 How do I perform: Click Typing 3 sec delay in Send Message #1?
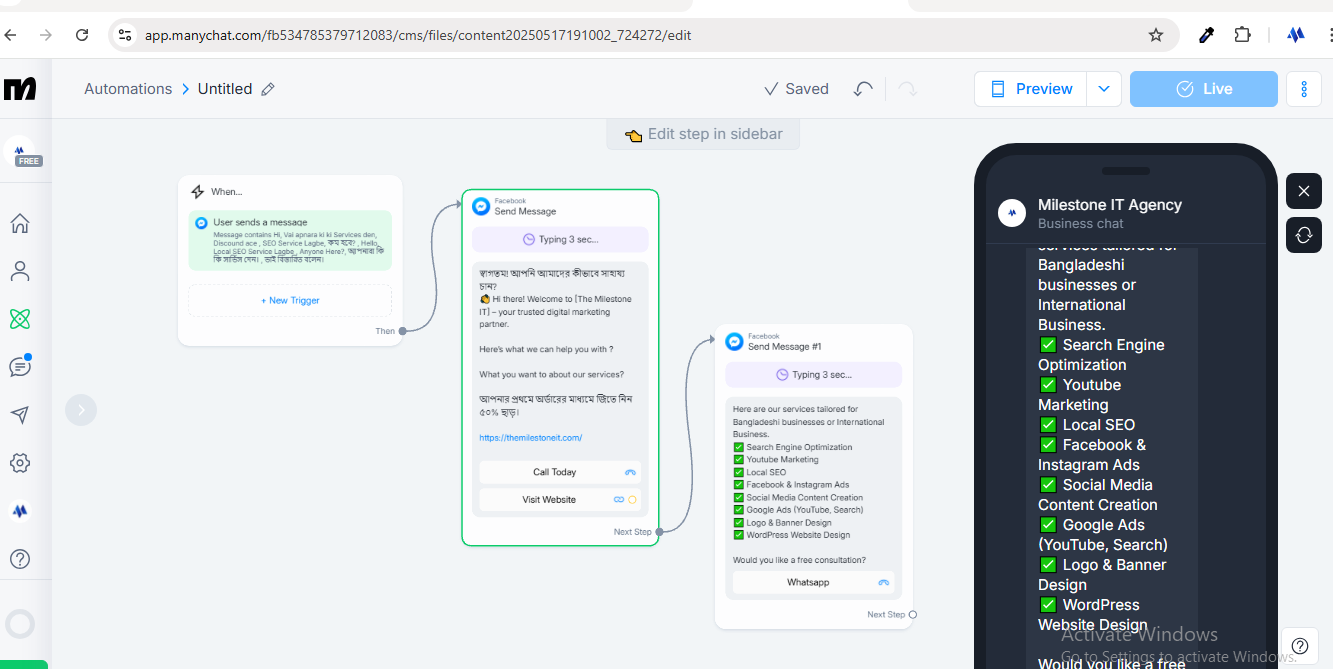pos(814,374)
